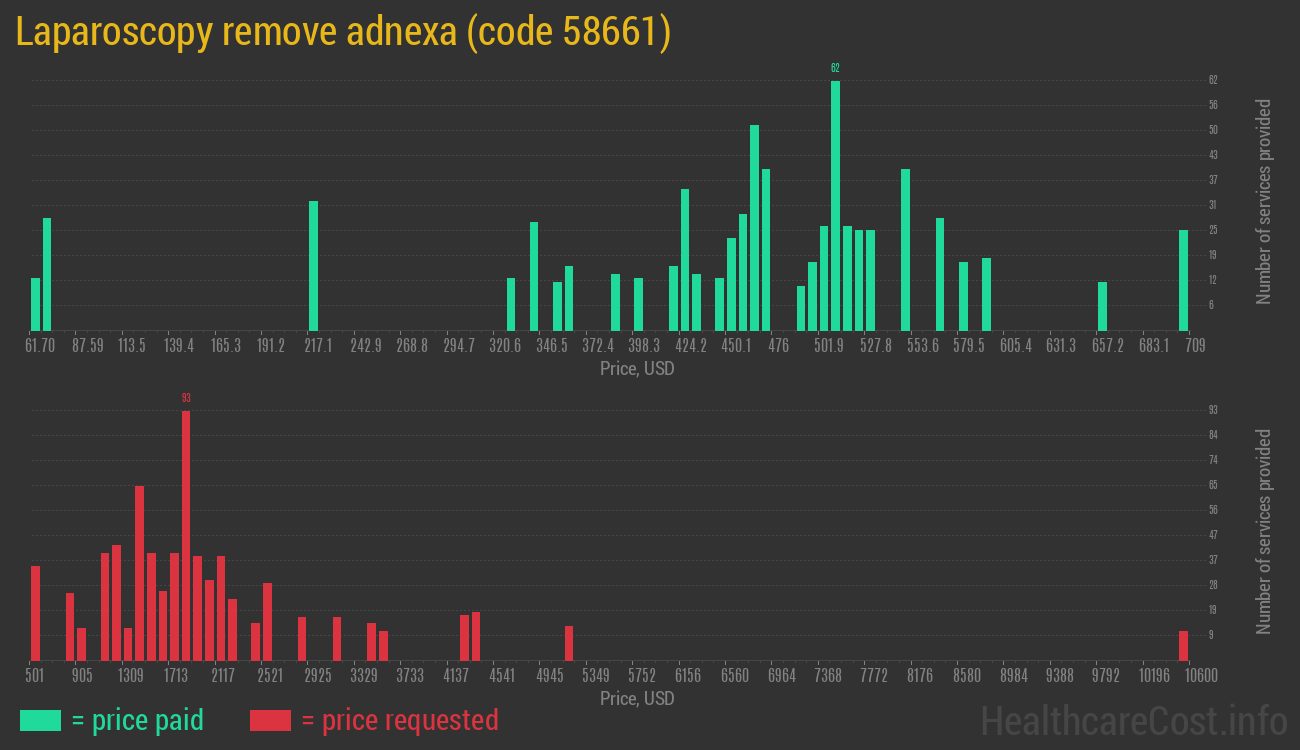Click the chart title Laparoscopy remove adnexa
The width and height of the screenshot is (1300, 750).
(x=343, y=32)
